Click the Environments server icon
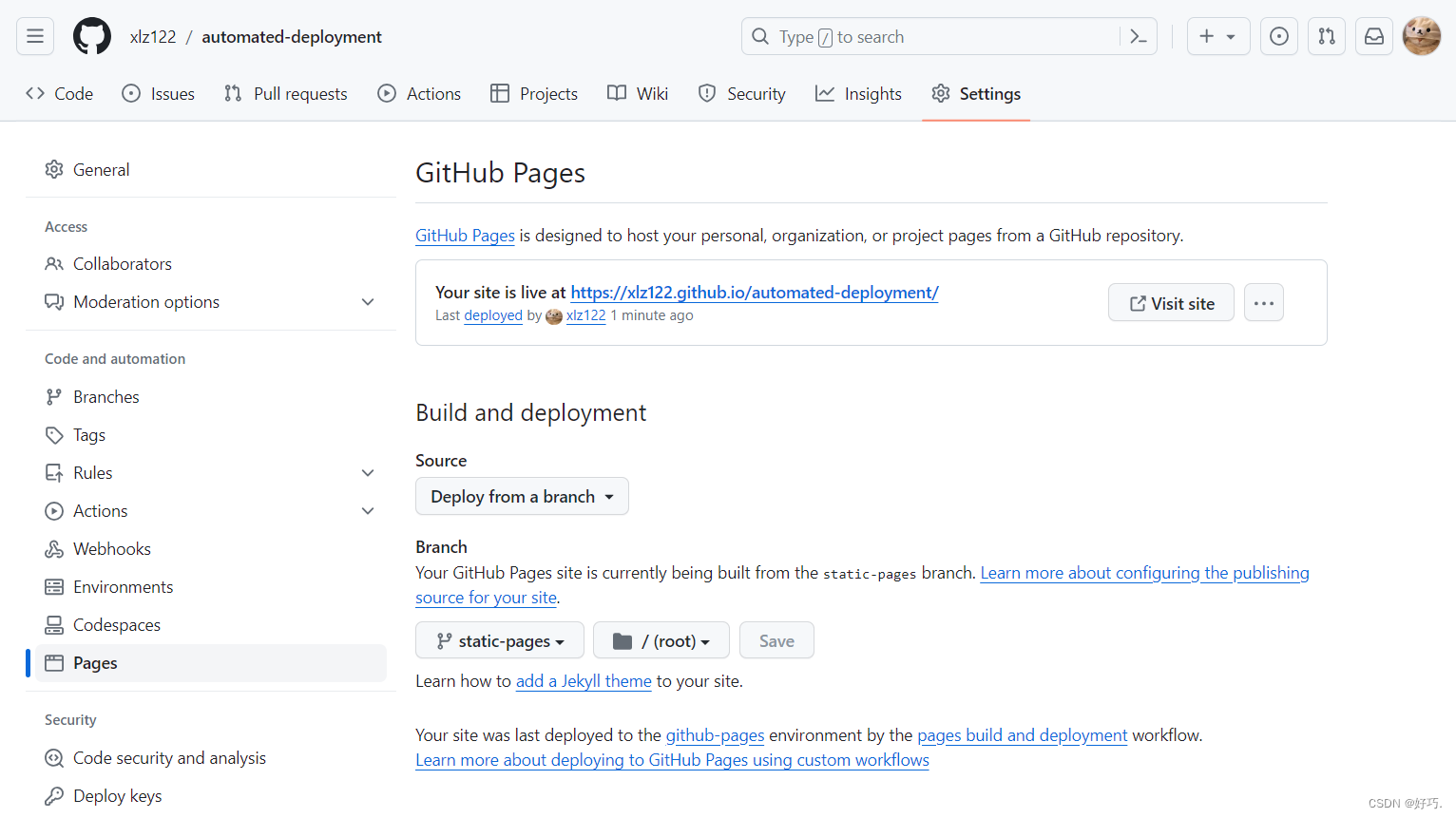Image resolution: width=1456 pixels, height=818 pixels. point(54,586)
